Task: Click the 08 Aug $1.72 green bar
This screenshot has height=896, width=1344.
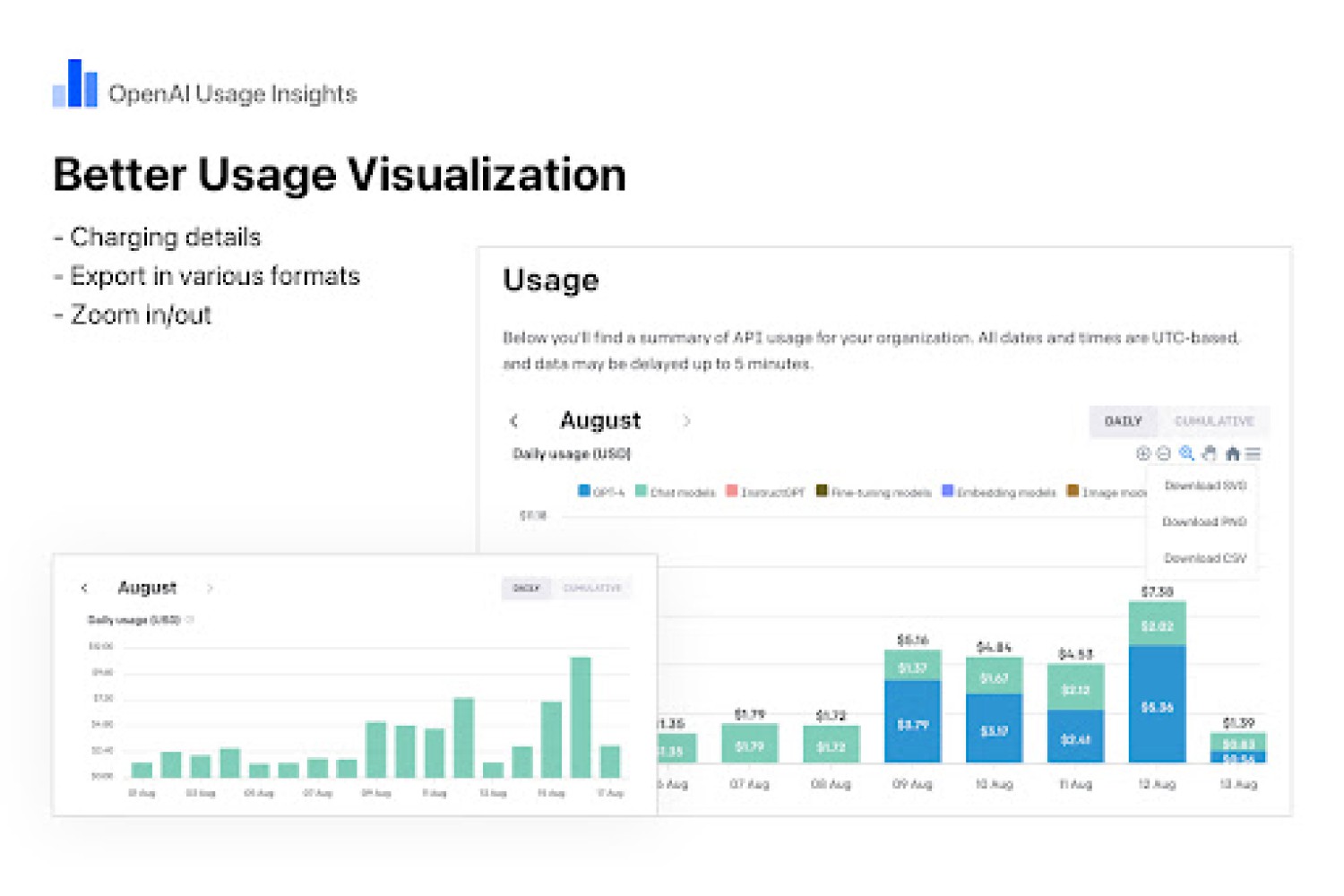Action: tap(831, 745)
